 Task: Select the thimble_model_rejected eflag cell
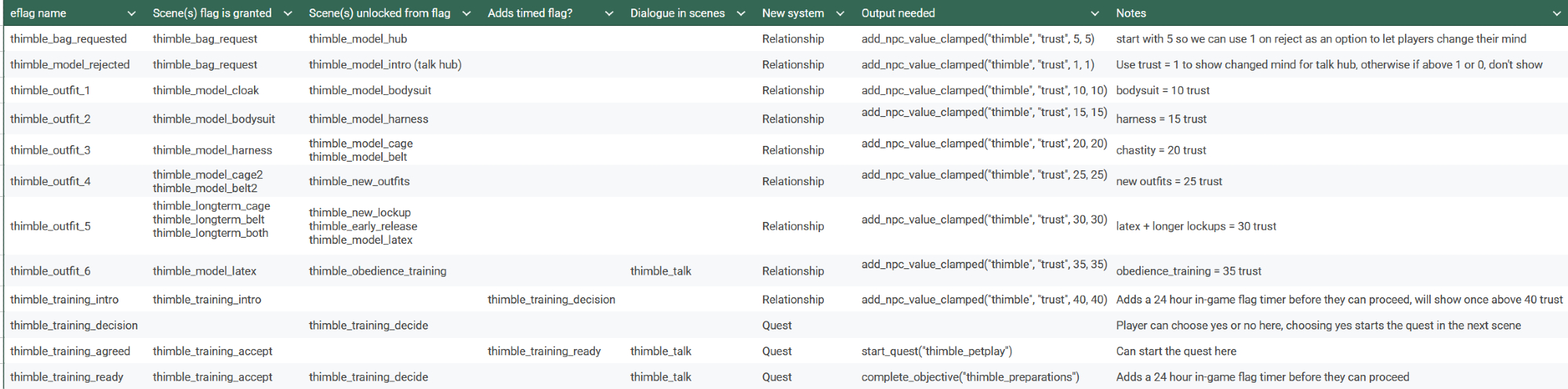tap(70, 65)
